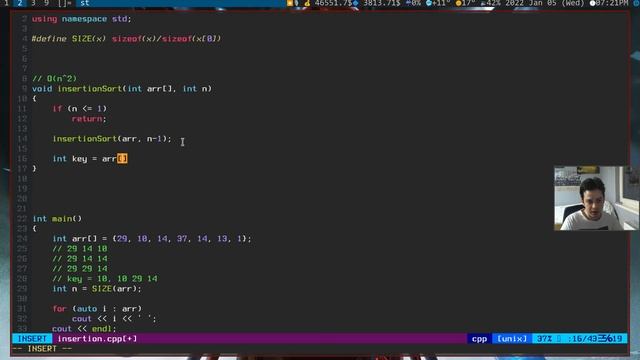
Task: Click the '// 29 29 14' comment
Action: click(80, 269)
